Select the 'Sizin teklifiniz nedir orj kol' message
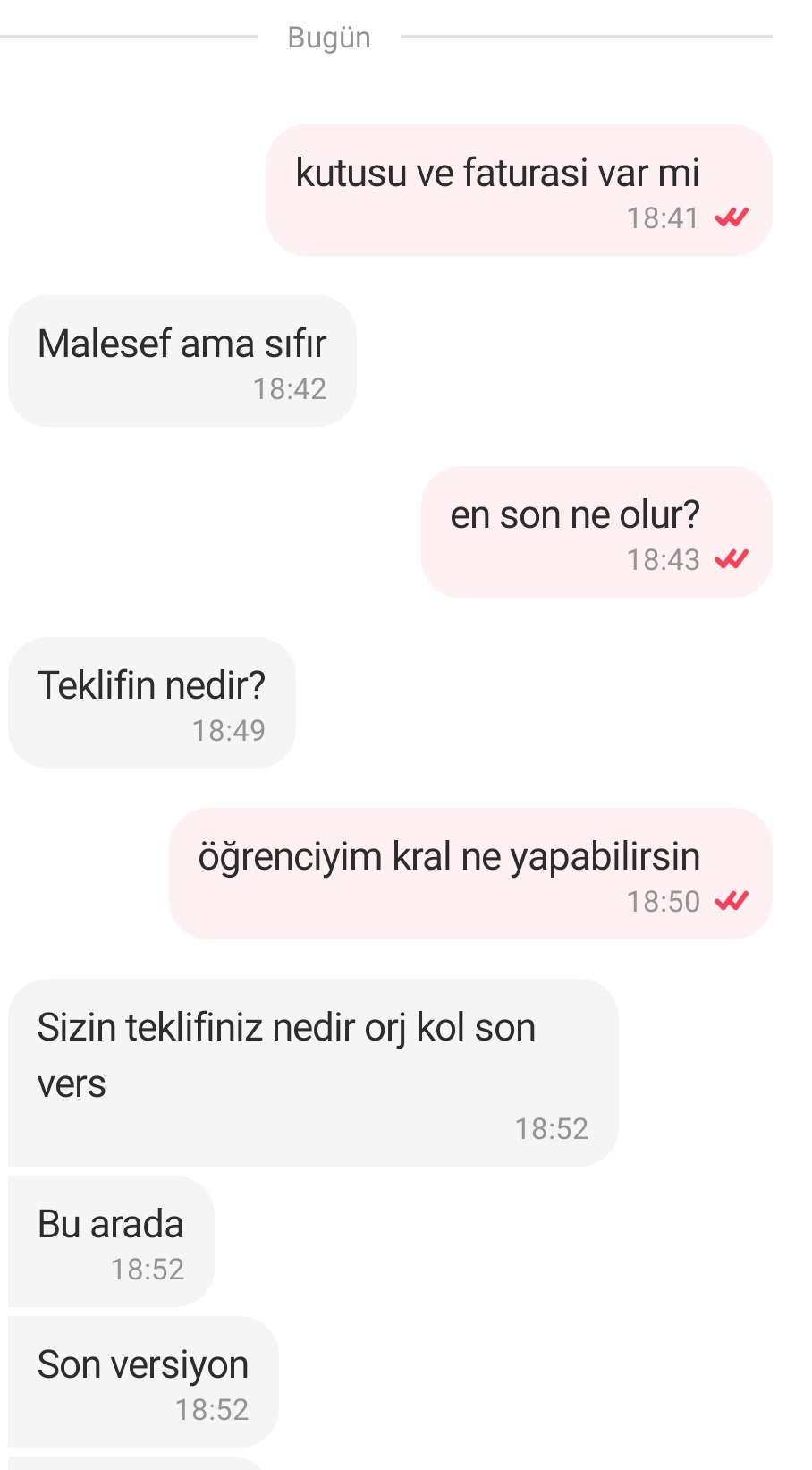Image resolution: width=812 pixels, height=1470 pixels. [x=313, y=1073]
